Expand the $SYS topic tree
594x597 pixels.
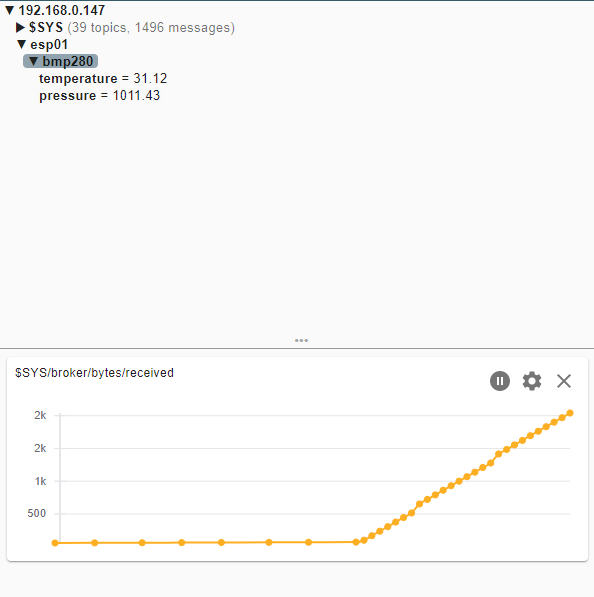pyautogui.click(x=20, y=27)
